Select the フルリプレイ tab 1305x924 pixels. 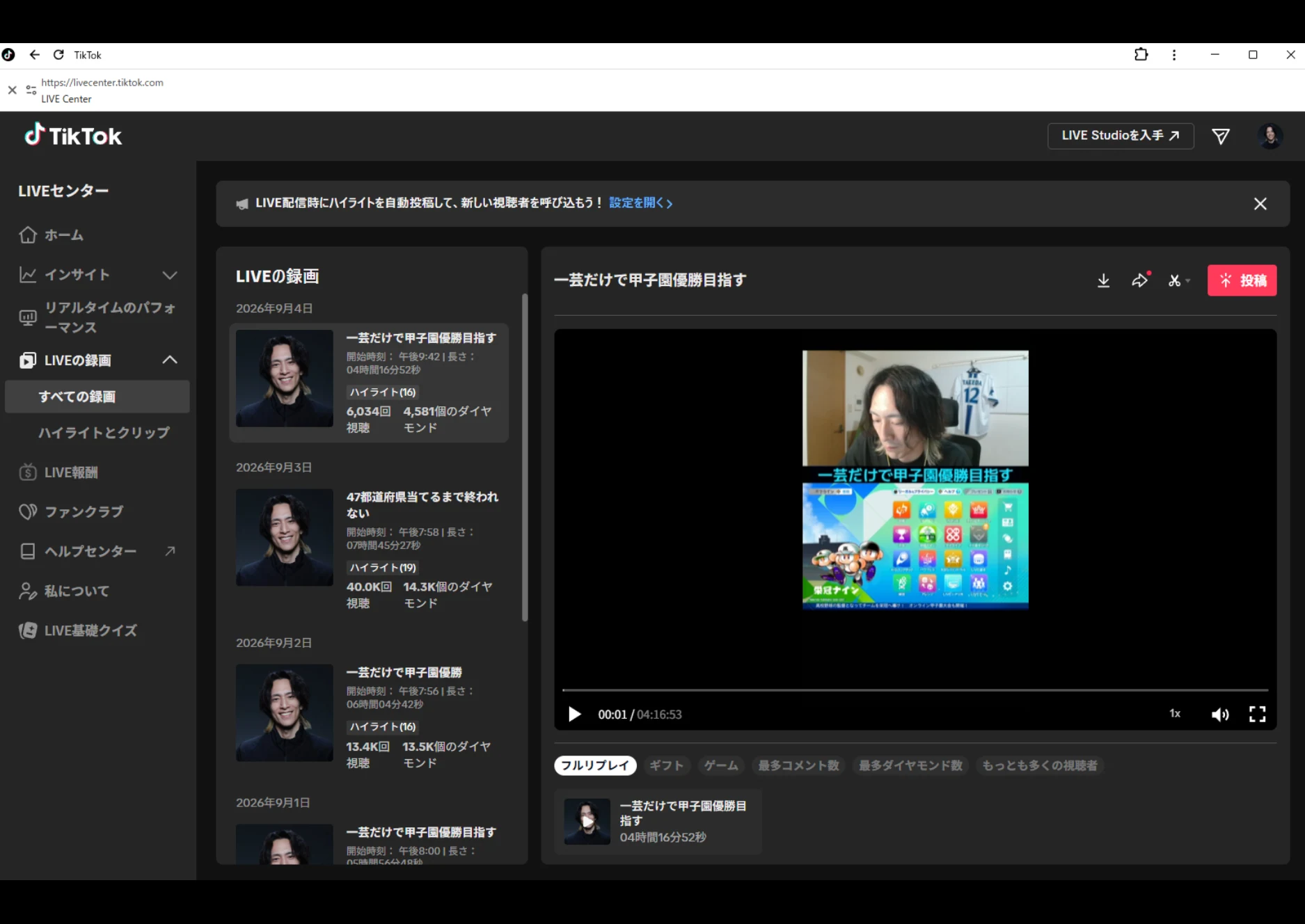(x=595, y=765)
